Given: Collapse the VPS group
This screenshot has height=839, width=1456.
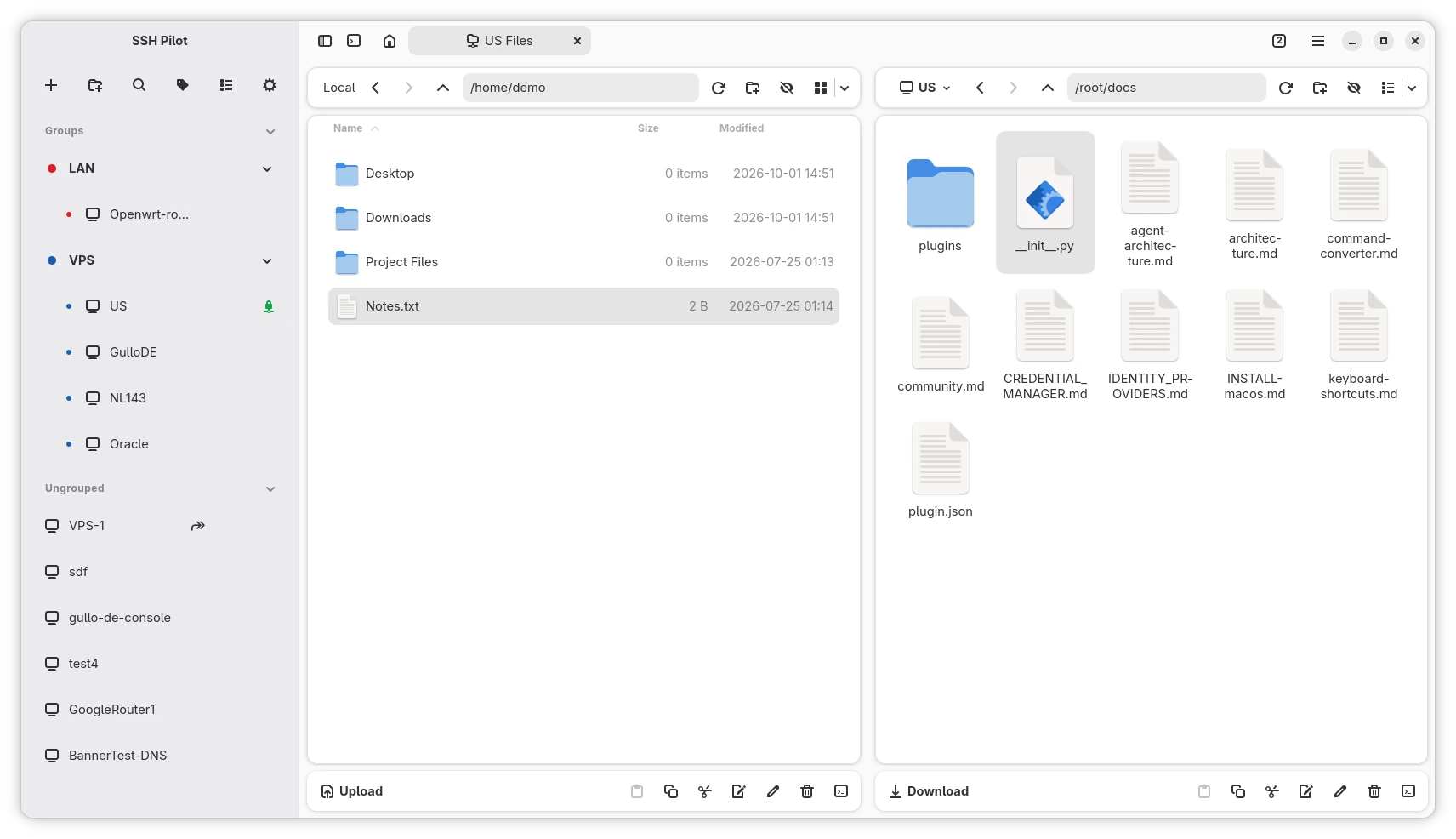Looking at the screenshot, I should (267, 260).
